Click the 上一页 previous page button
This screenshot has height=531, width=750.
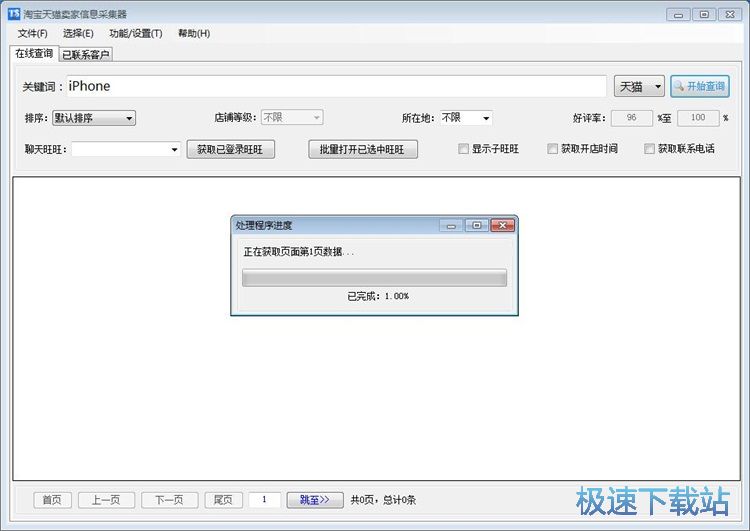pyautogui.click(x=106, y=500)
